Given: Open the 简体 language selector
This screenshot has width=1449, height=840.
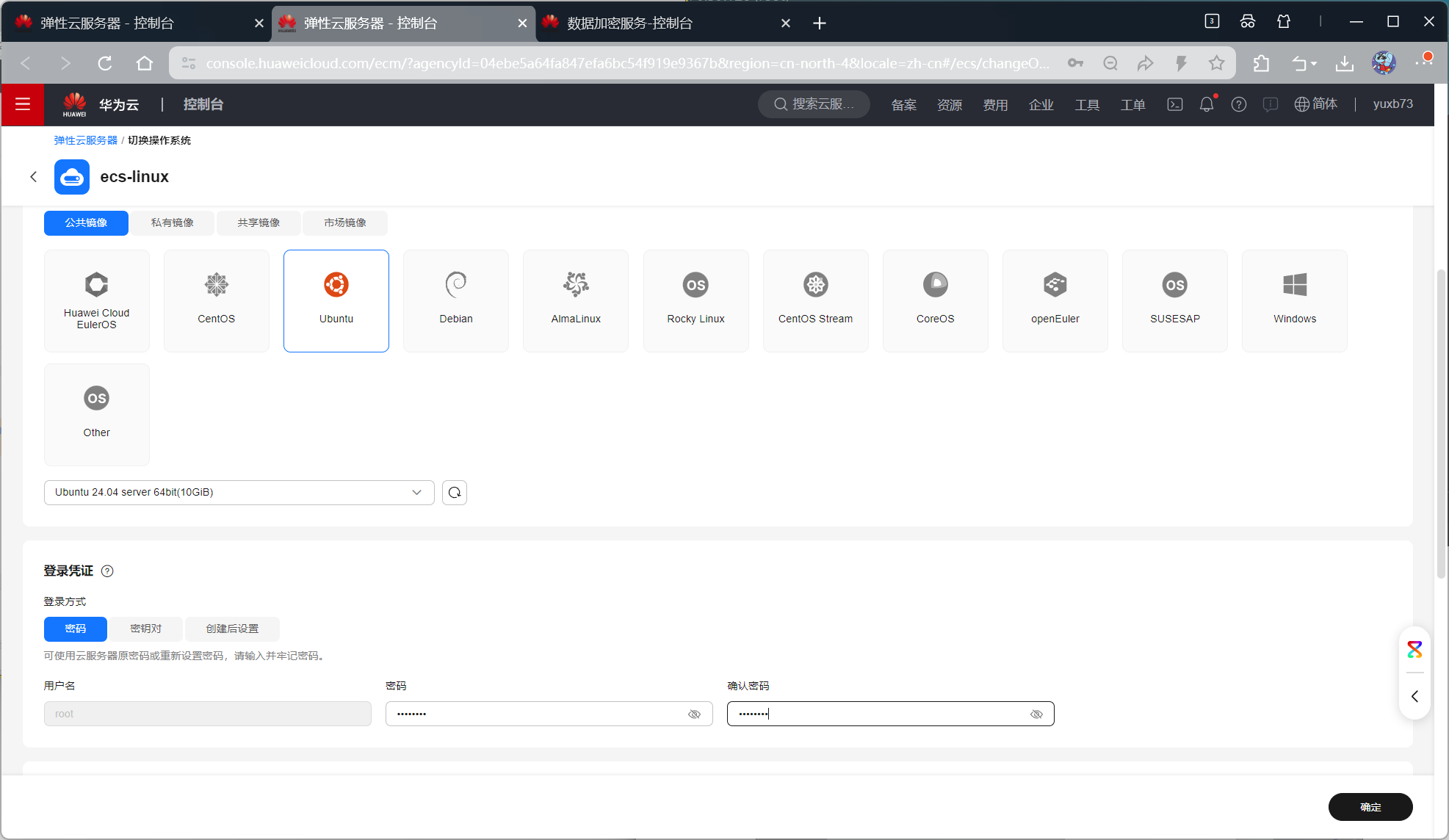Looking at the screenshot, I should tap(1316, 104).
